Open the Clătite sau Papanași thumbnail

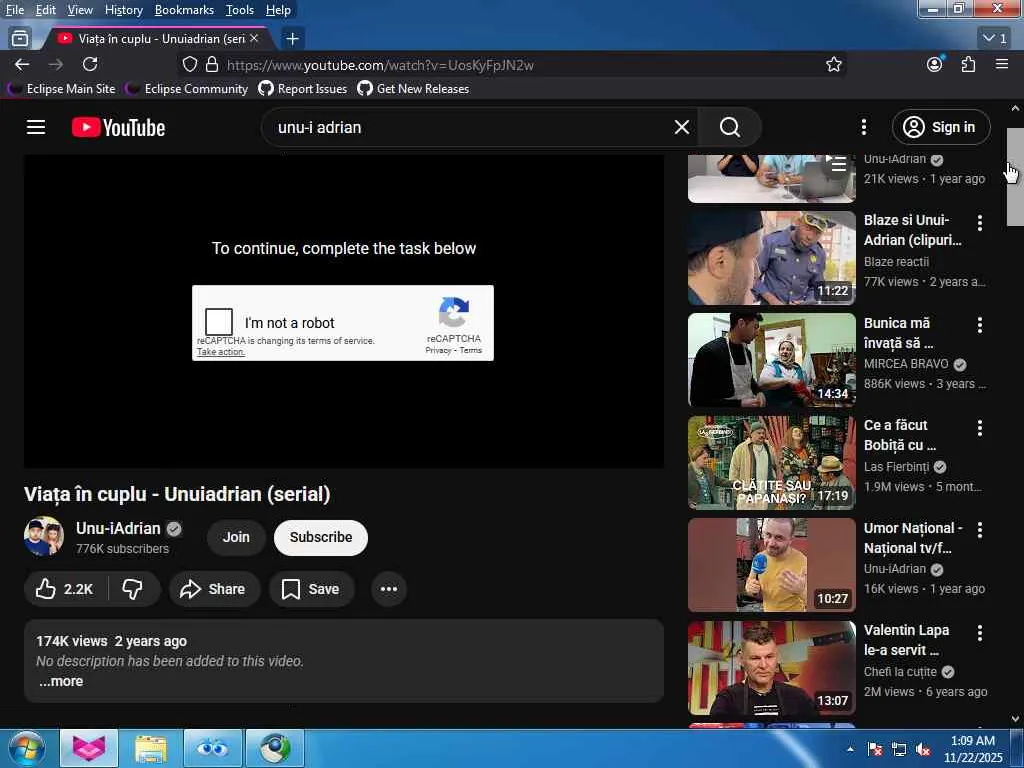(x=771, y=462)
